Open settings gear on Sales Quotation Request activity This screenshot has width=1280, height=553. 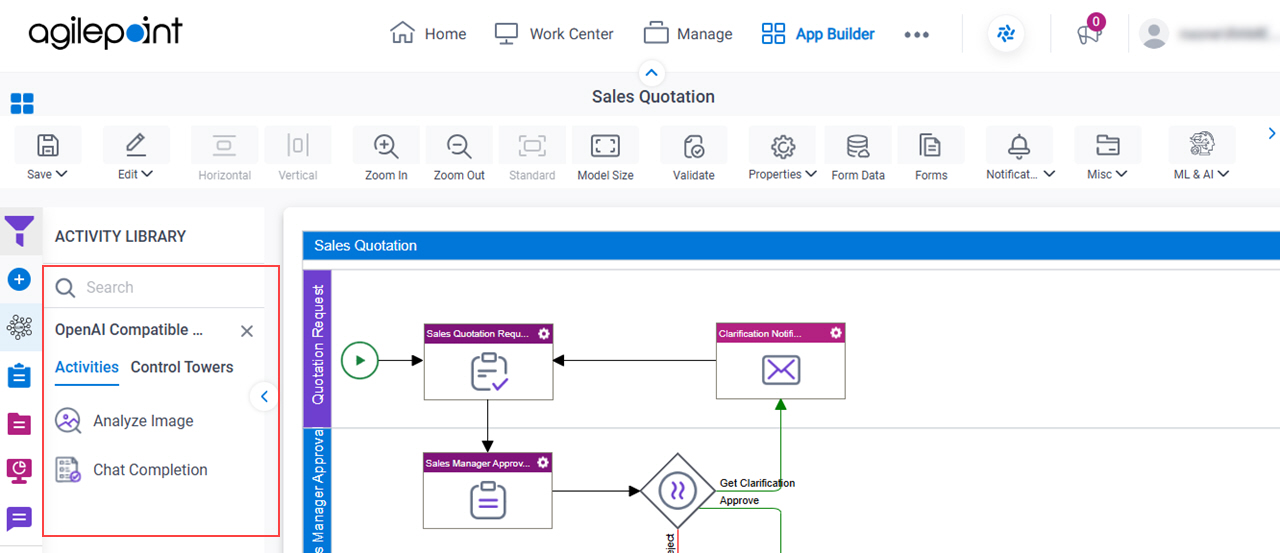click(543, 333)
